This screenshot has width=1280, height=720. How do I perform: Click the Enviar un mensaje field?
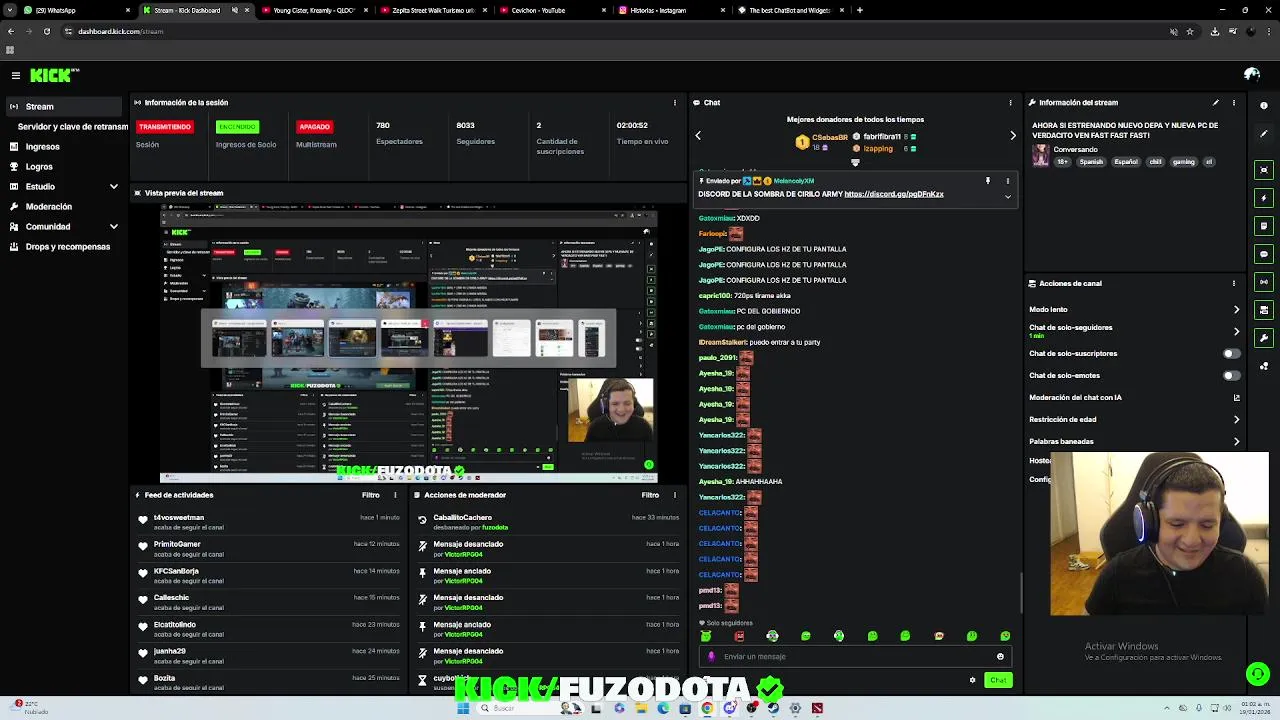tap(855, 656)
